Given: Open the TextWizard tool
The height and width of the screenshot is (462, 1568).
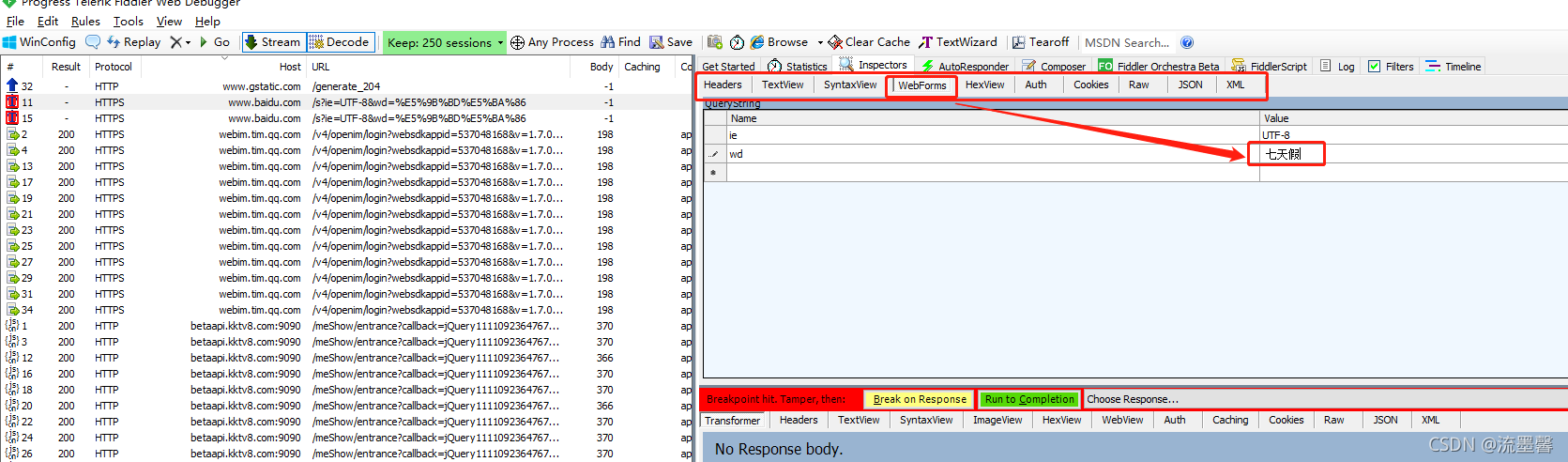Looking at the screenshot, I should 958,42.
